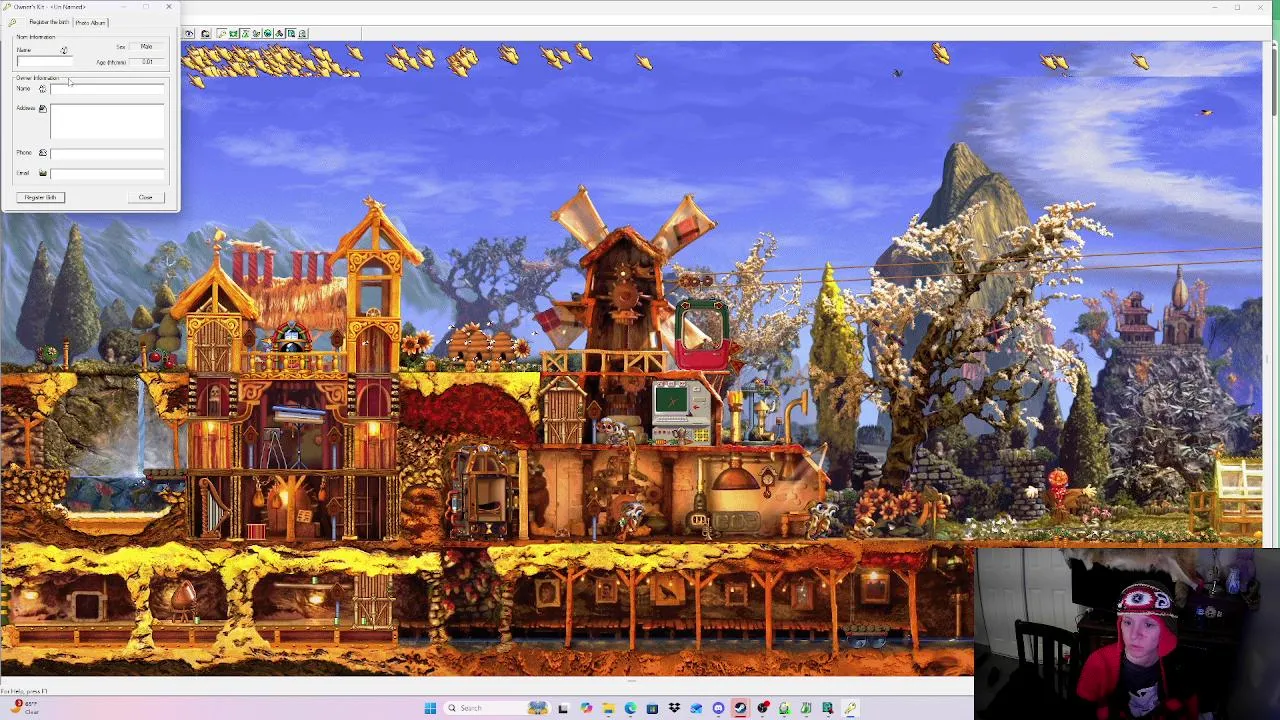
Task: Focus the Phone input field
Action: 107,153
